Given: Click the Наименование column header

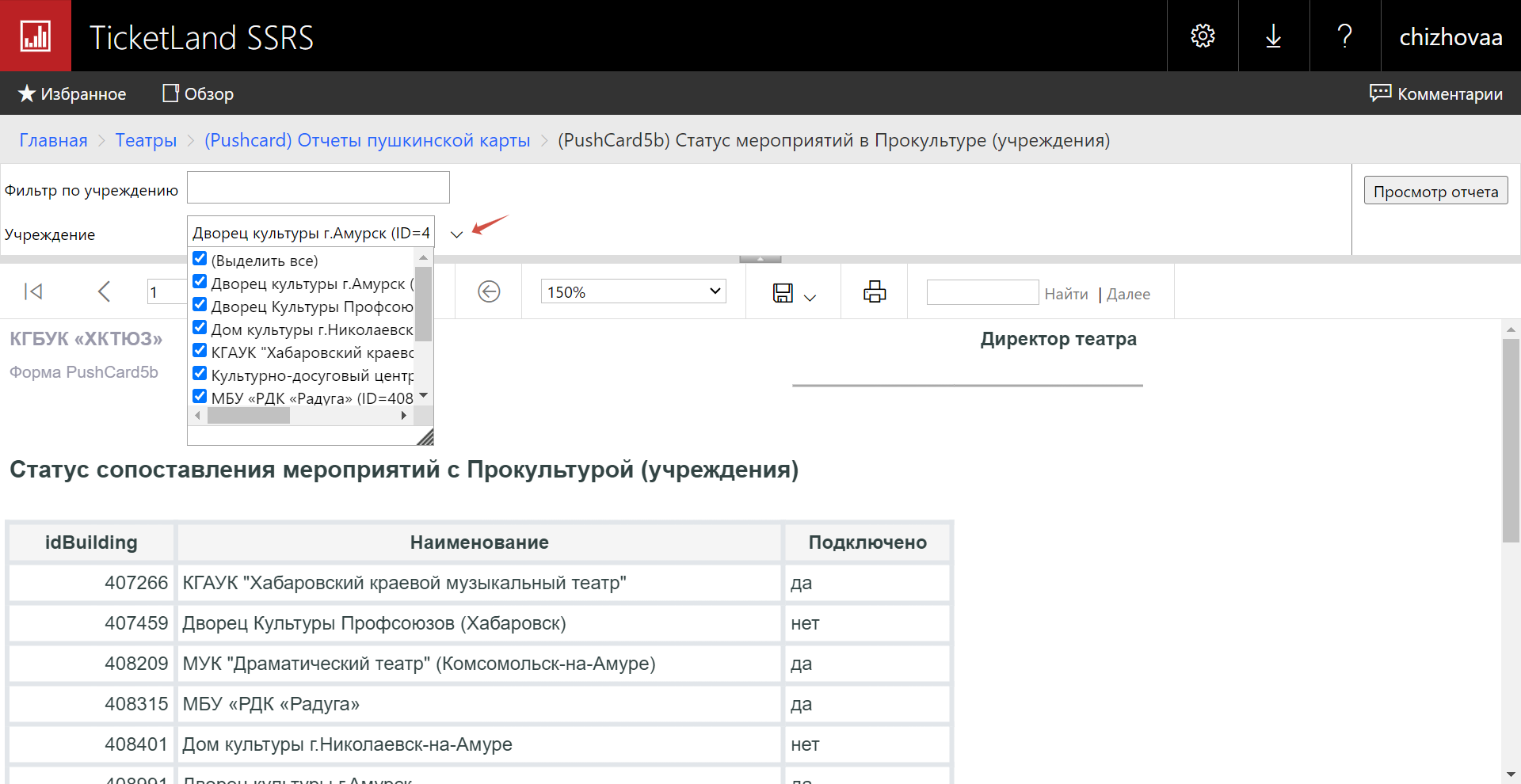Looking at the screenshot, I should (479, 542).
